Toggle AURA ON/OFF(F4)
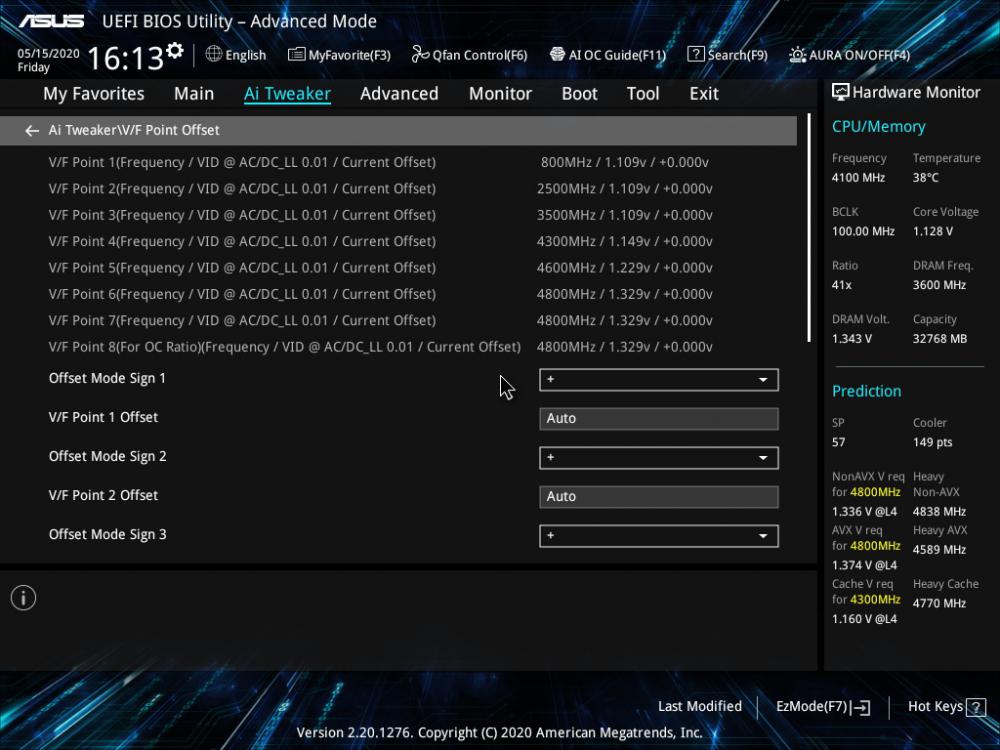Viewport: 1000px width, 750px height. pyautogui.click(x=849, y=55)
